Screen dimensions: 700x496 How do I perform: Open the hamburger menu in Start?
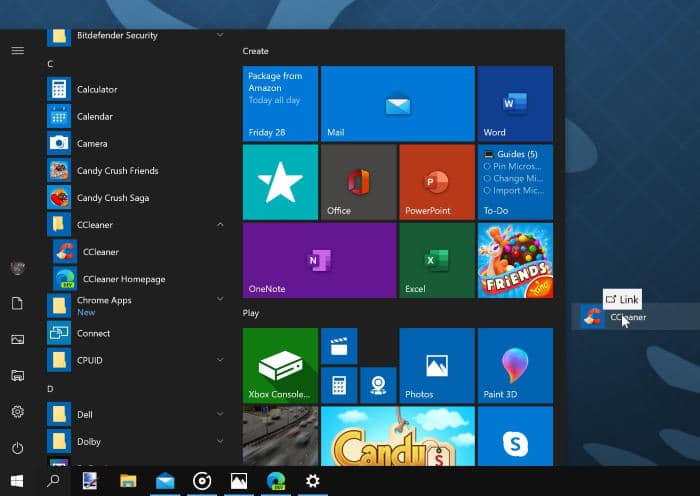click(17, 50)
